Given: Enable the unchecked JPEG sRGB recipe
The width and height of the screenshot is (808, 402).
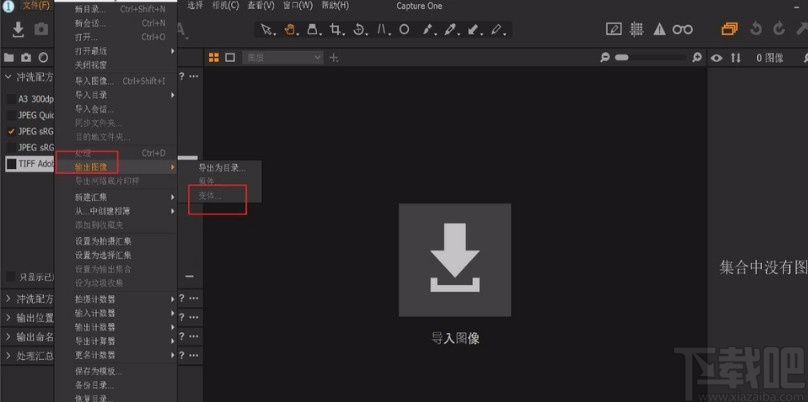Looking at the screenshot, I should click(x=11, y=147).
